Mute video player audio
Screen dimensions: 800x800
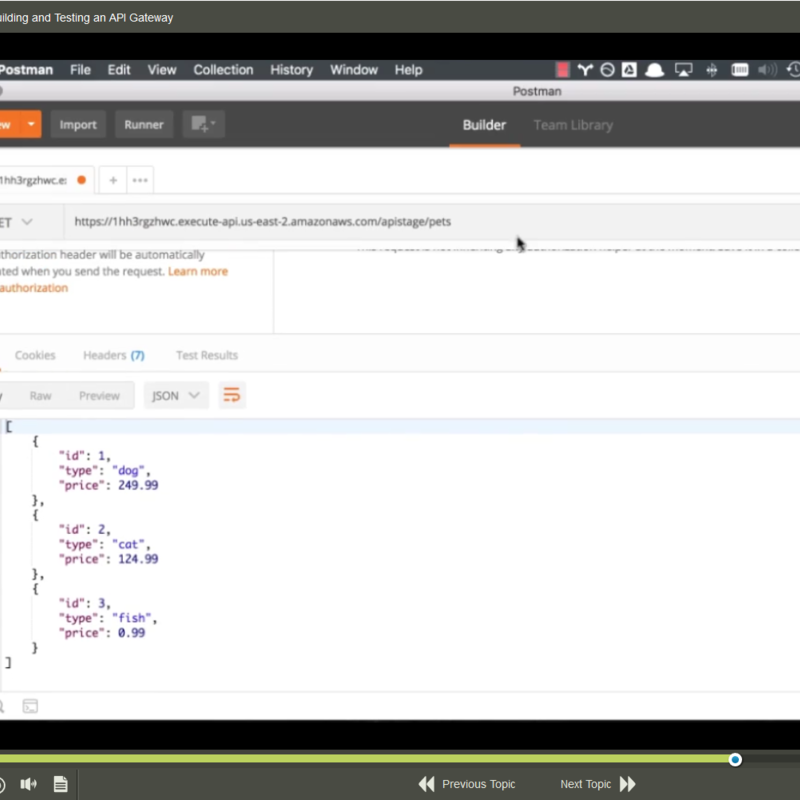click(29, 784)
